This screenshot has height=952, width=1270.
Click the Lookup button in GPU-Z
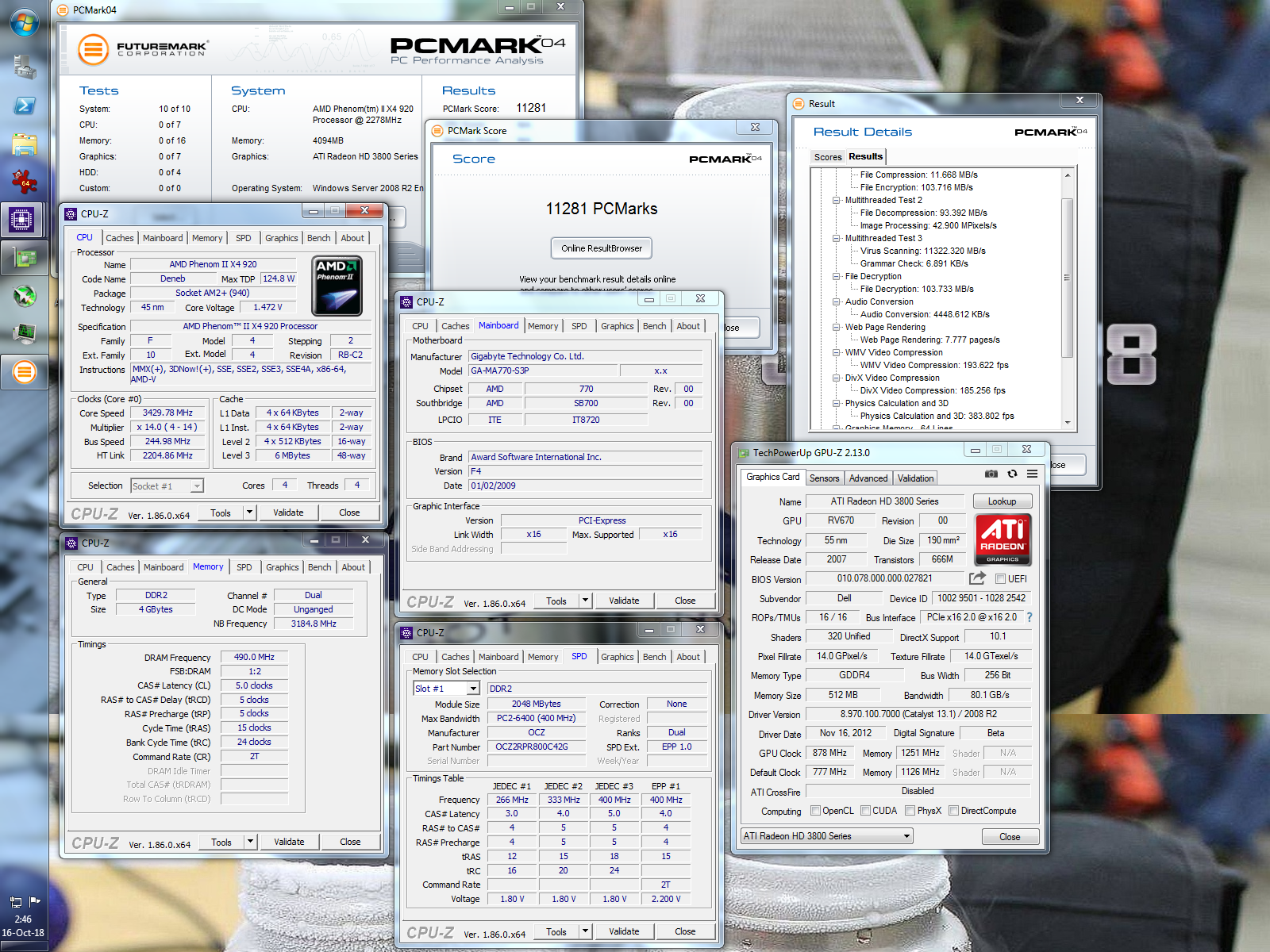tap(1002, 501)
